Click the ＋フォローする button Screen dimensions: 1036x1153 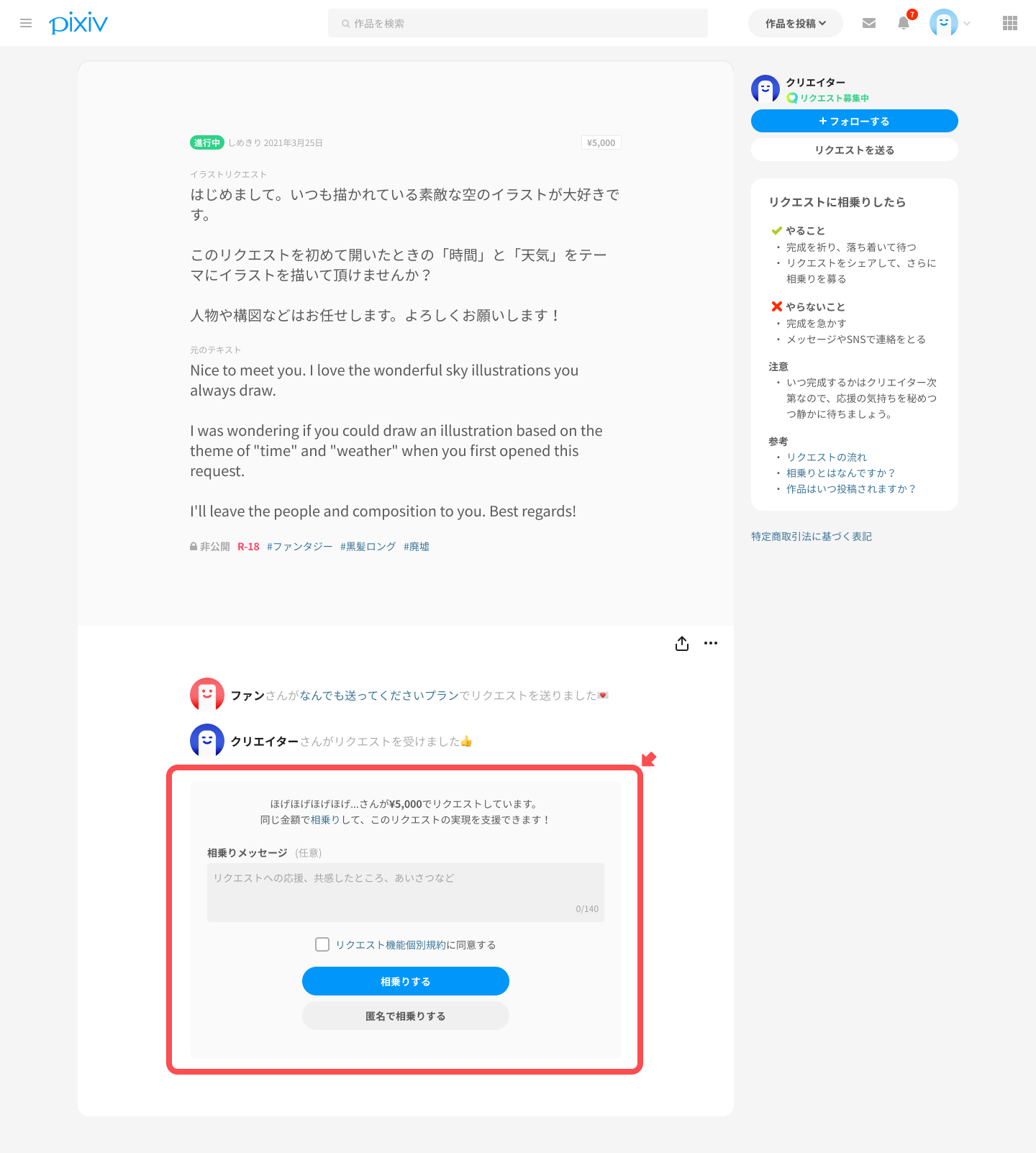pos(855,121)
